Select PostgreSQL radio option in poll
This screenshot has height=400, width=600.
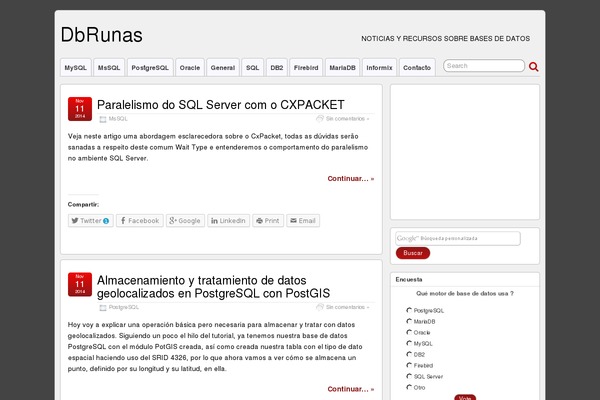coord(409,310)
